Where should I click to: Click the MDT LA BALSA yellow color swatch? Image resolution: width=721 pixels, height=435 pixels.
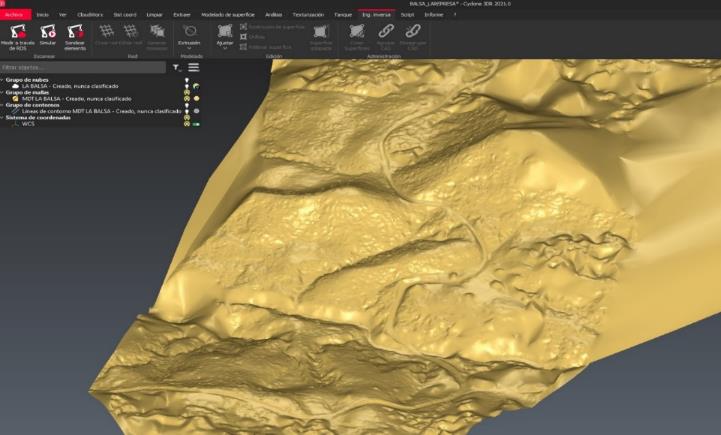coord(196,99)
